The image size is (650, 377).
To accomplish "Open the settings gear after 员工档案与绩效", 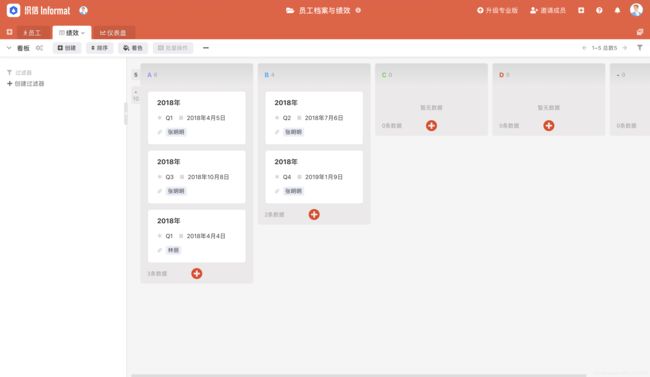I will [358, 10].
